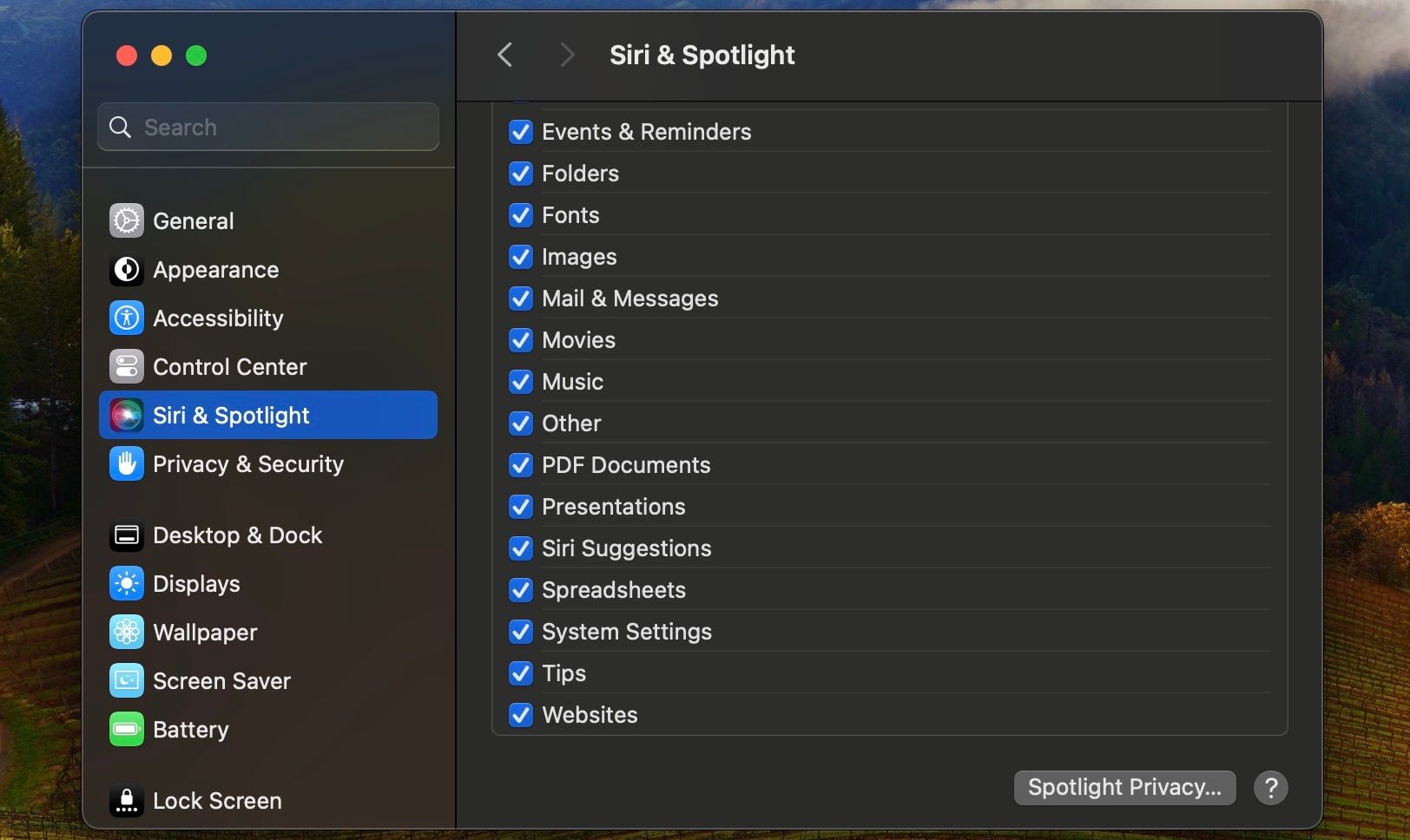Click the Appearance icon
Image resolution: width=1410 pixels, height=840 pixels.
[126, 269]
